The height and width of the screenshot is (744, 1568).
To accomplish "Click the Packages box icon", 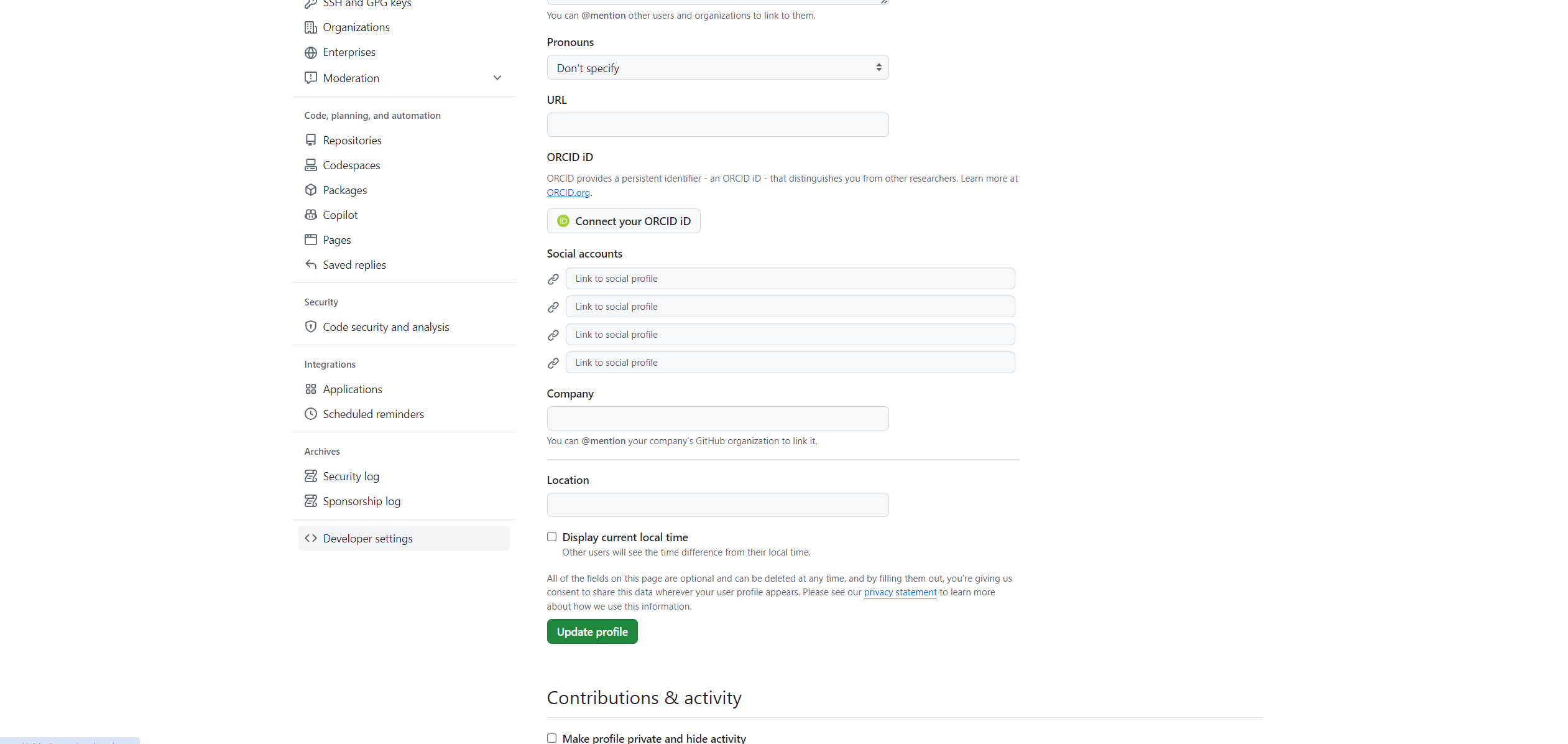I will click(311, 190).
